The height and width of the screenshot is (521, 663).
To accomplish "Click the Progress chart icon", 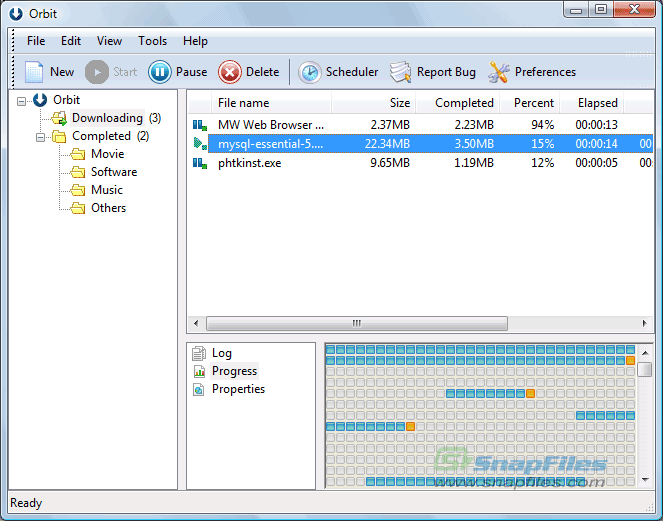I will point(199,371).
